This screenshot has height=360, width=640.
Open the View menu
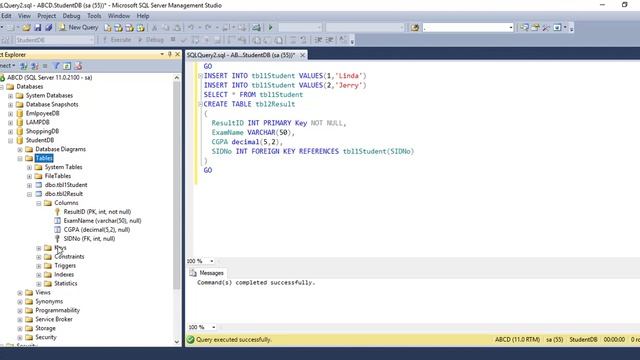click(24, 16)
